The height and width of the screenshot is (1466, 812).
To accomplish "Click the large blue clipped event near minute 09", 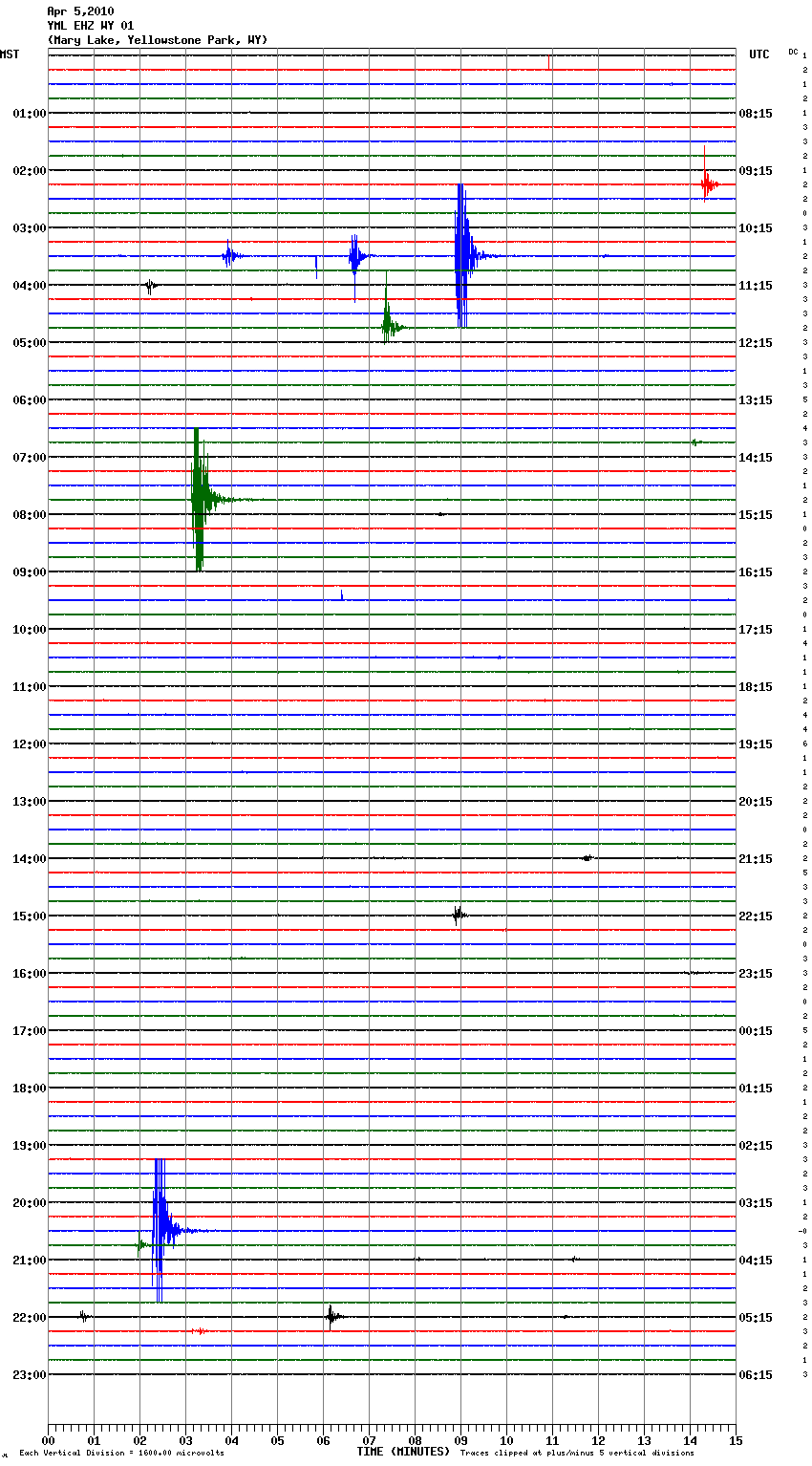I will (463, 255).
